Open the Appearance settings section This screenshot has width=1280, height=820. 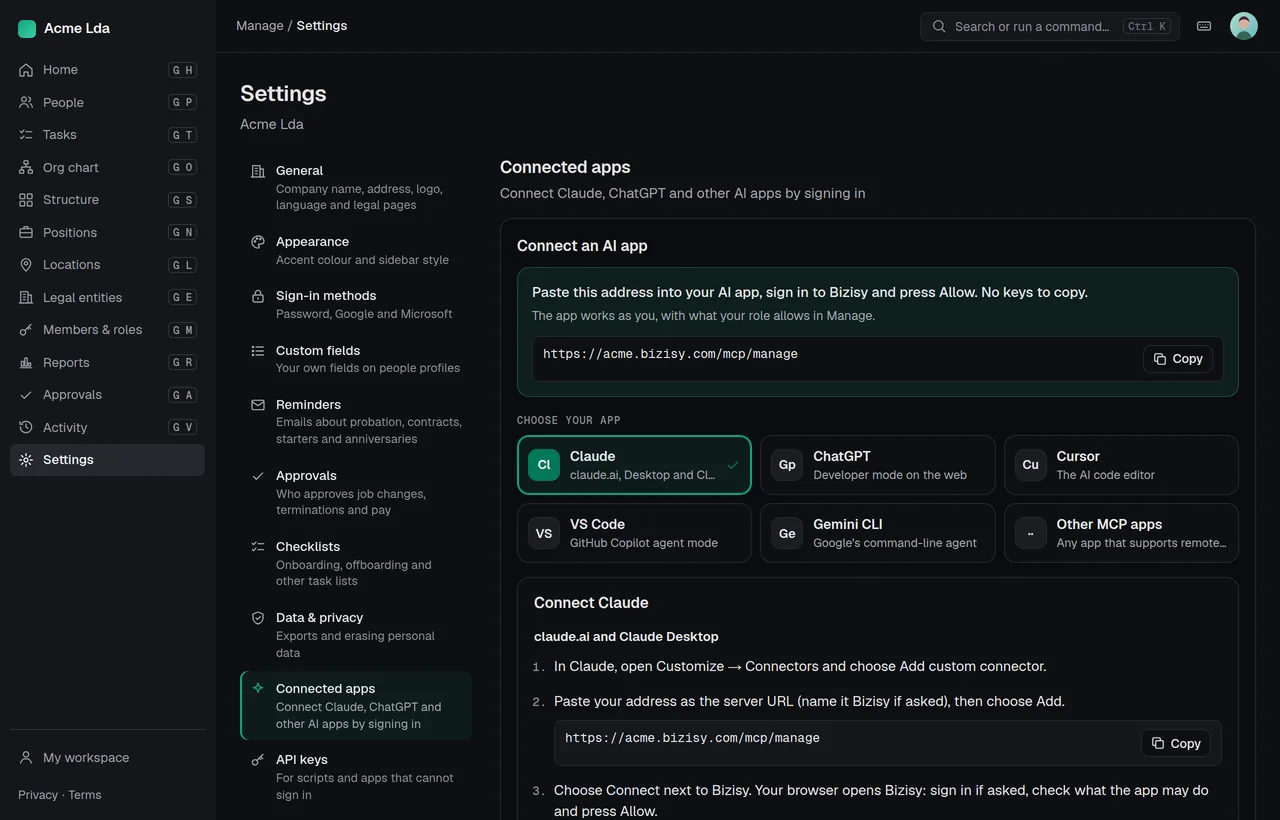[x=356, y=250]
